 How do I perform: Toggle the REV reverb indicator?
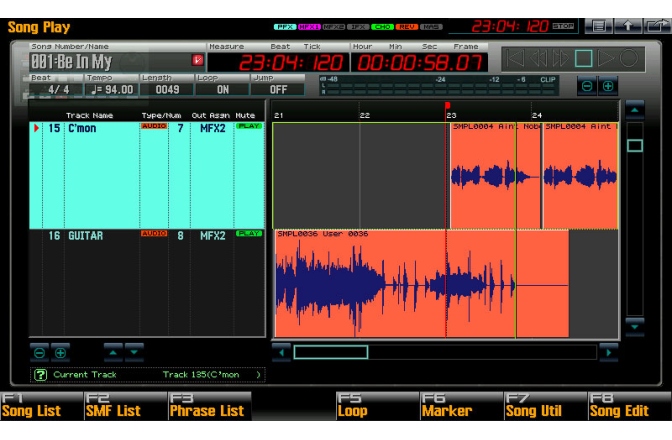407,27
